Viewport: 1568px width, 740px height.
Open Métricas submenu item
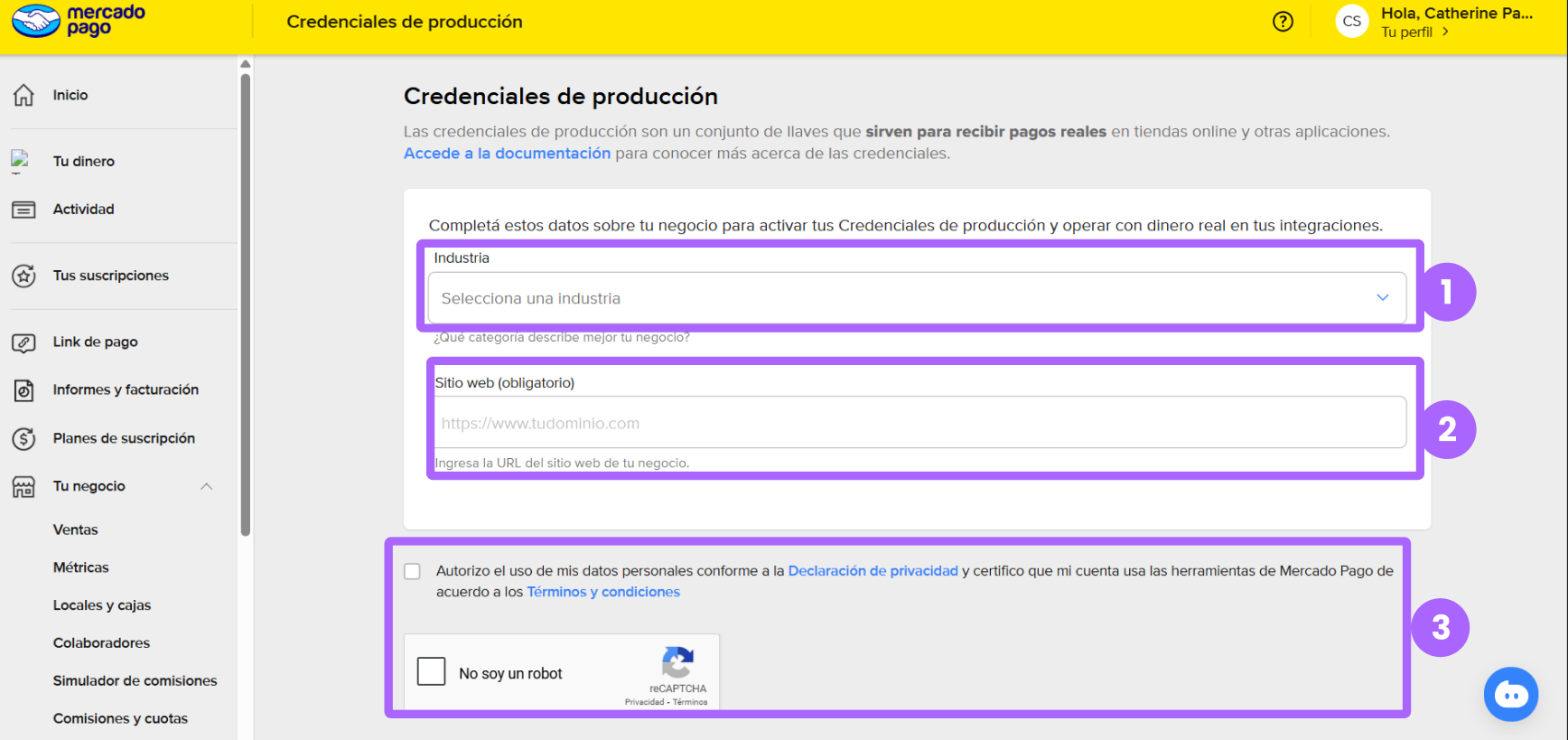81,567
